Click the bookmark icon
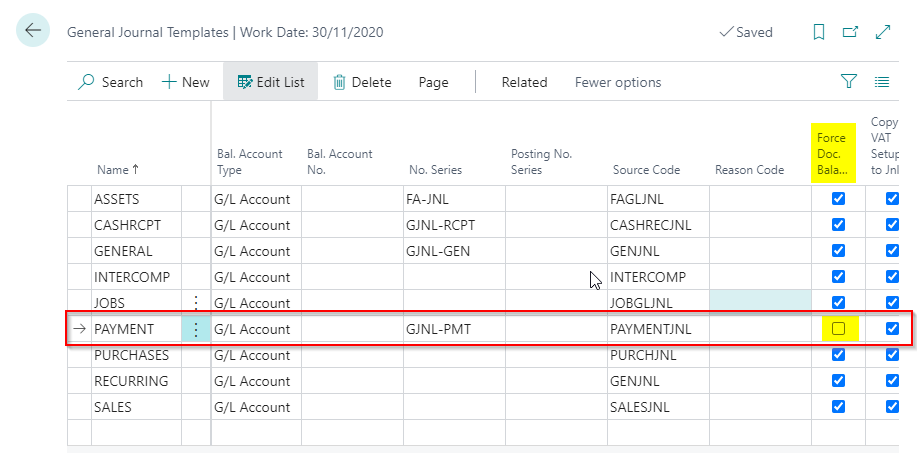The width and height of the screenshot is (917, 453). (819, 32)
